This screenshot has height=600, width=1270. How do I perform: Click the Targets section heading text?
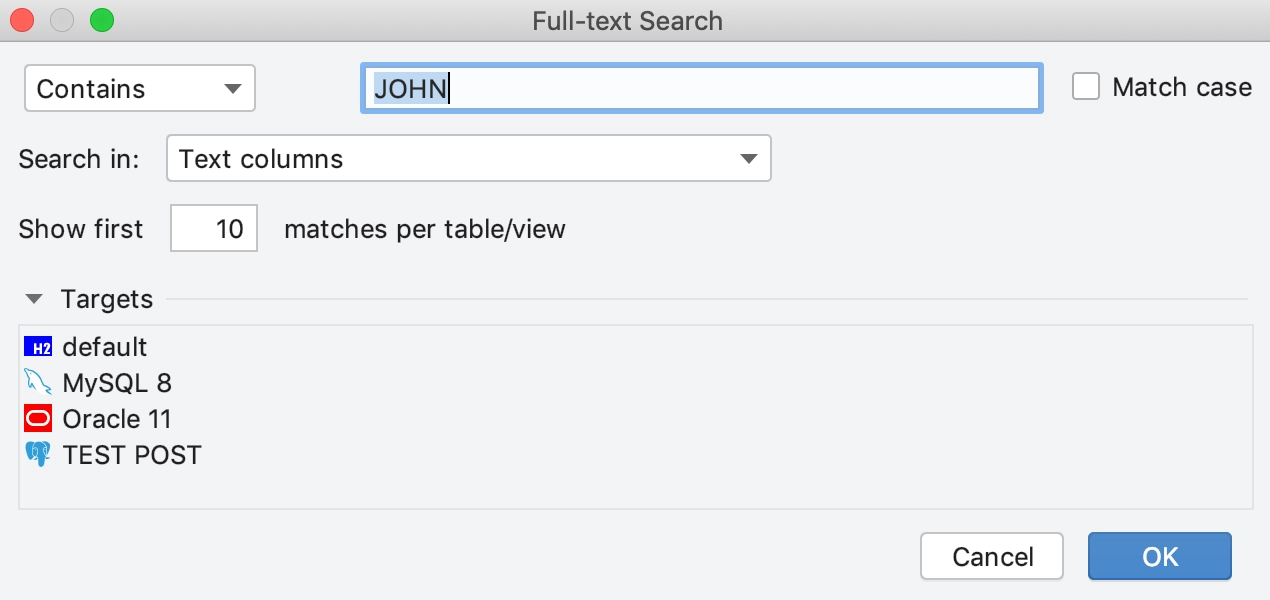coord(107,299)
